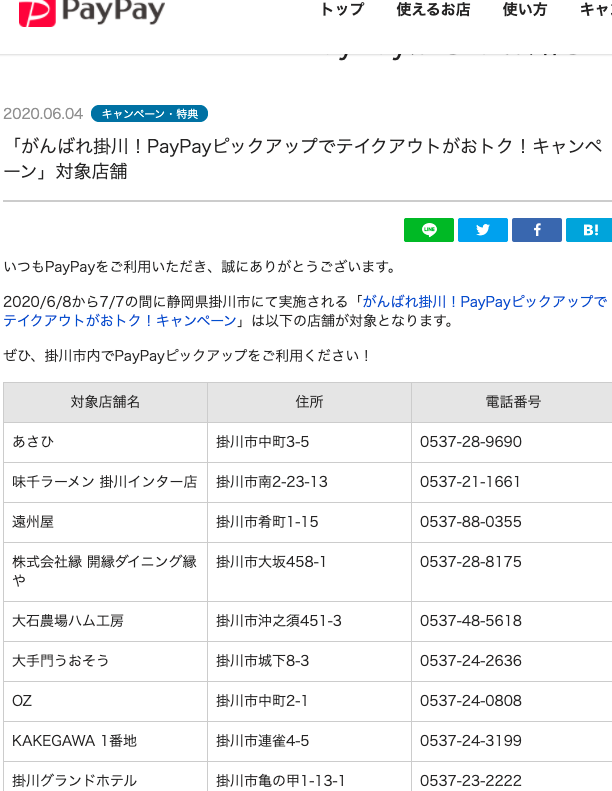Select phone number 0537-88-0355
This screenshot has height=791, width=612.
(471, 522)
